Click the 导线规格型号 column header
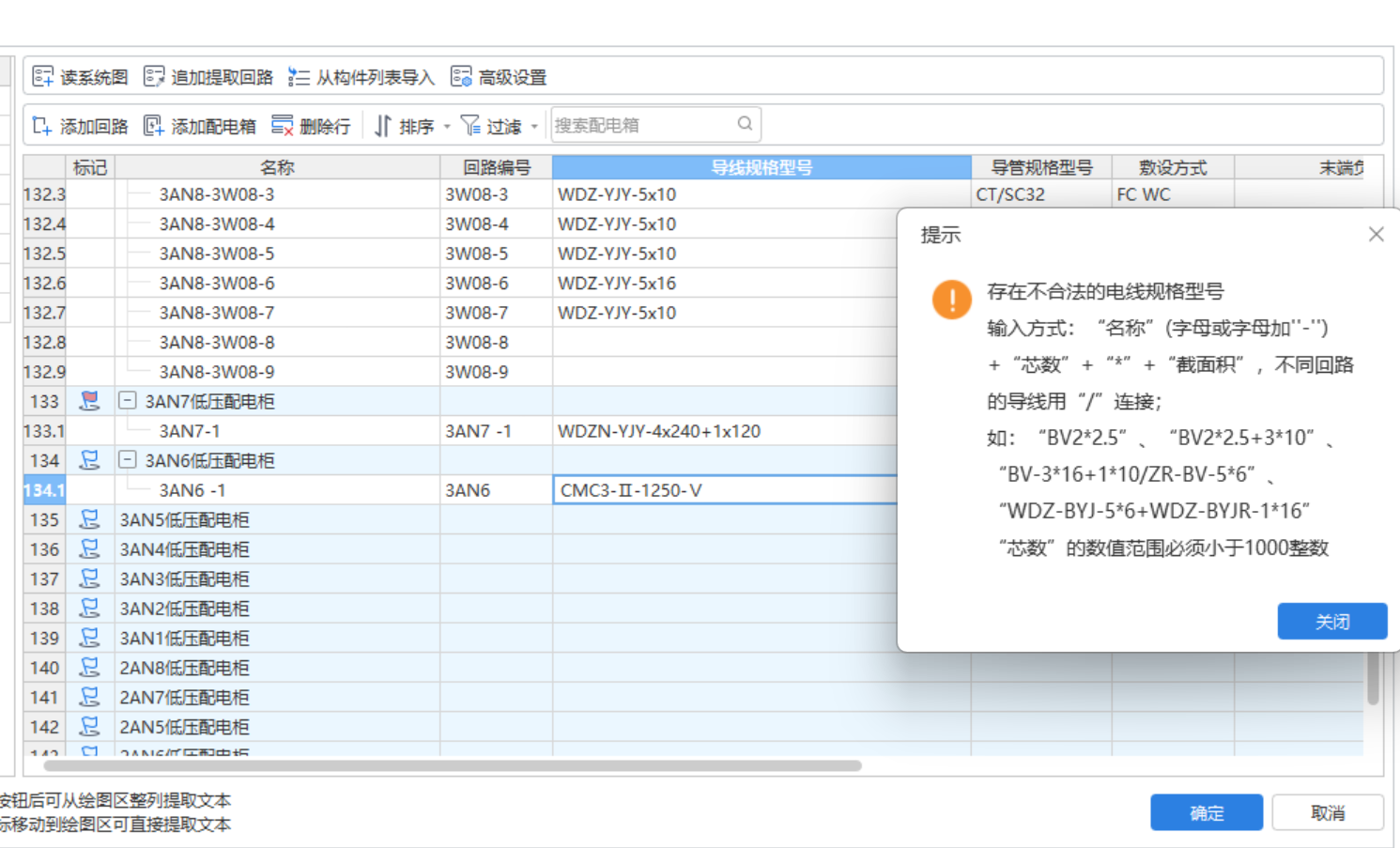 click(762, 167)
